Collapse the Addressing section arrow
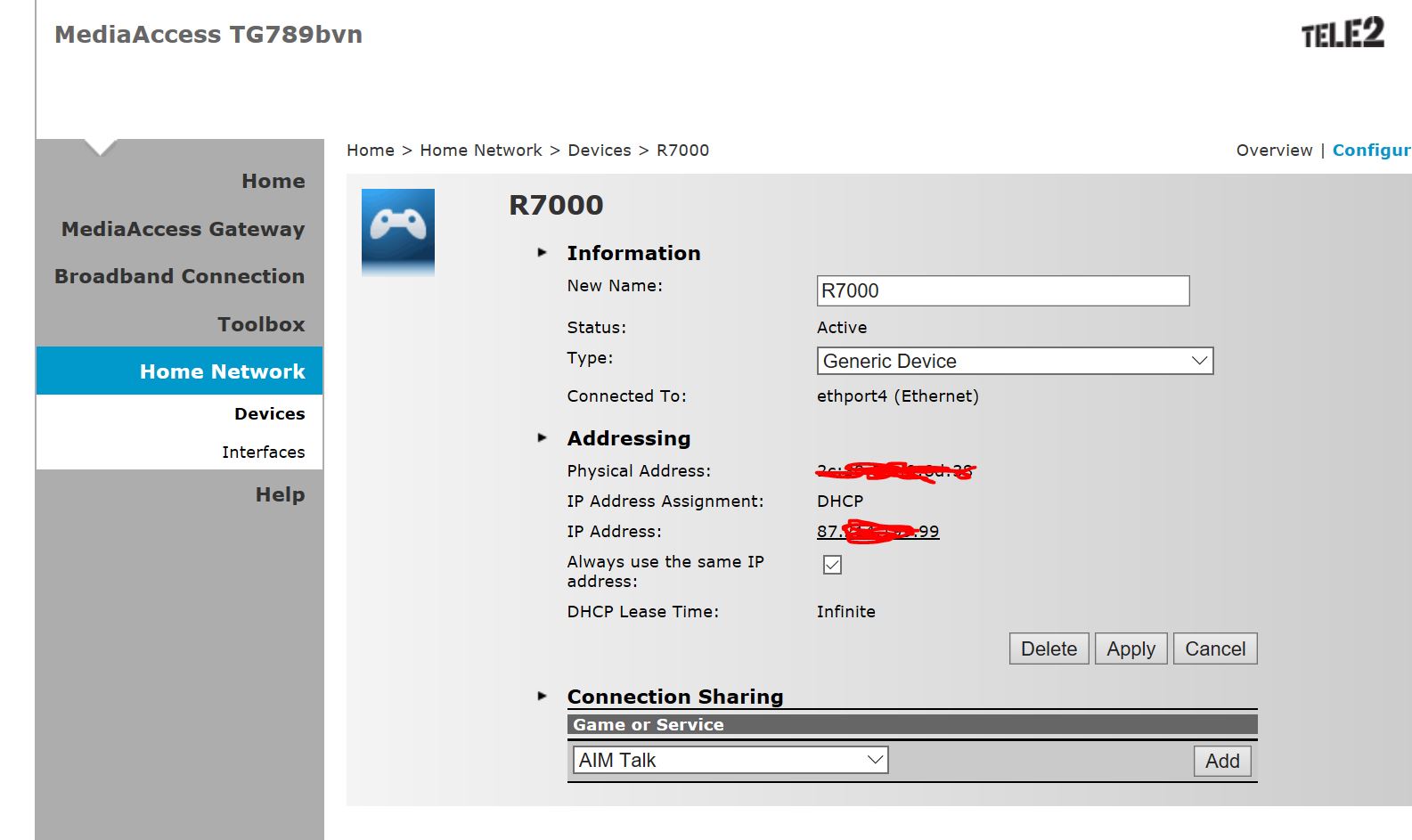The width and height of the screenshot is (1412, 840). point(542,438)
